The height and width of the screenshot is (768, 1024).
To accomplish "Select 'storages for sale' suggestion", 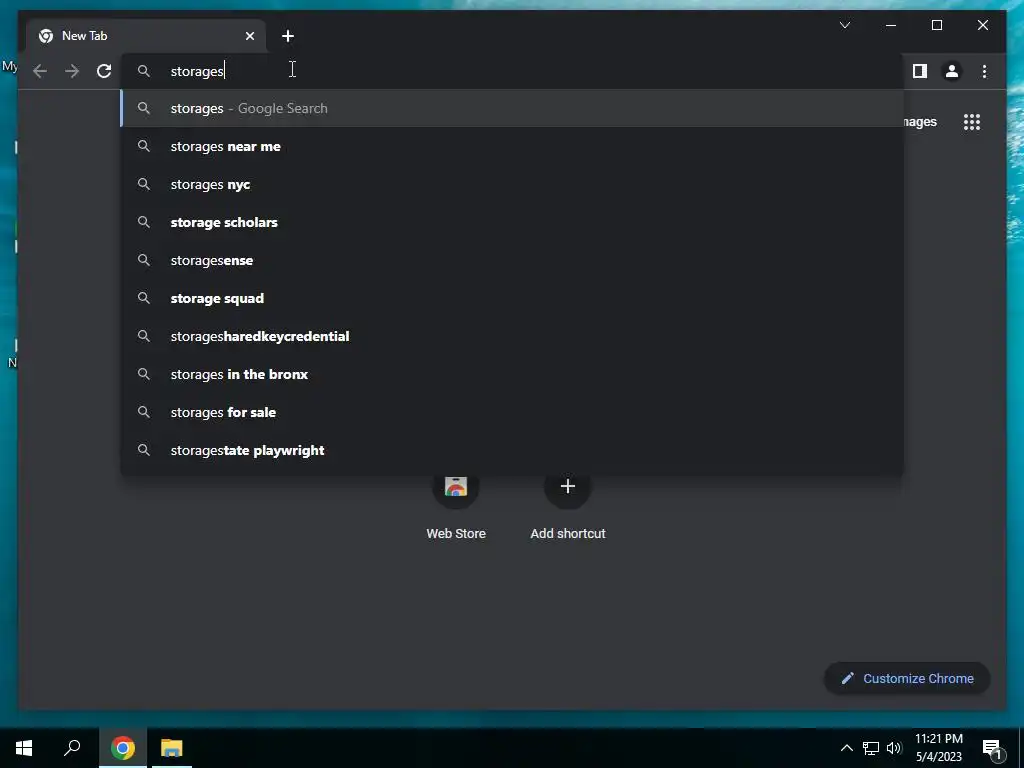I will click(512, 412).
